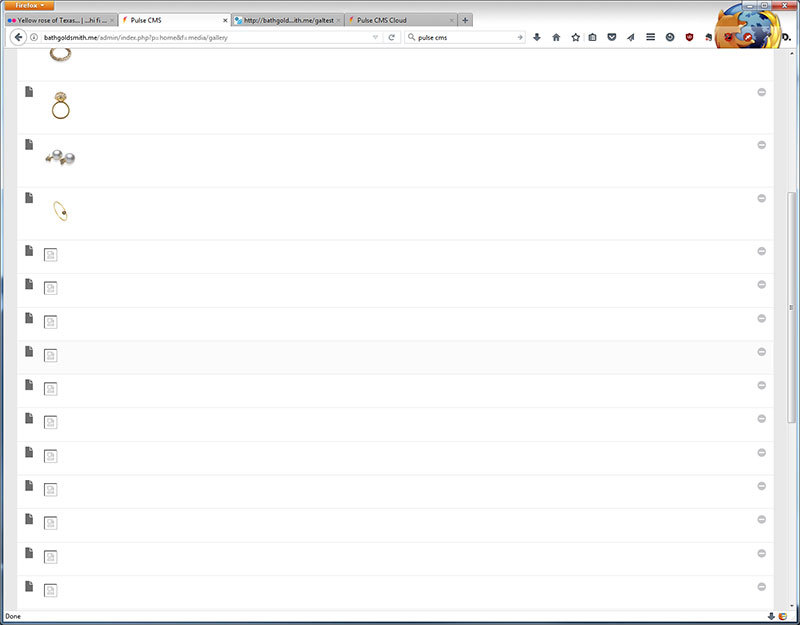Viewport: 800px width, 625px height.
Task: Remove the thin gold ring image with minus icon
Action: pos(761,198)
